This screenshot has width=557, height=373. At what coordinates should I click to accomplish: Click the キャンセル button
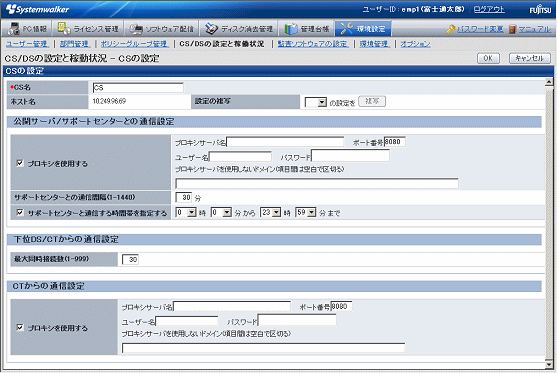click(x=530, y=58)
